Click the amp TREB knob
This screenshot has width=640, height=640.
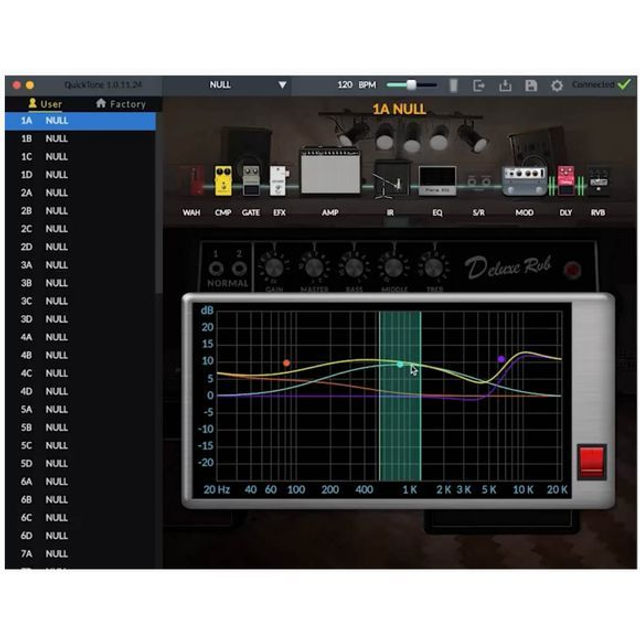click(433, 268)
